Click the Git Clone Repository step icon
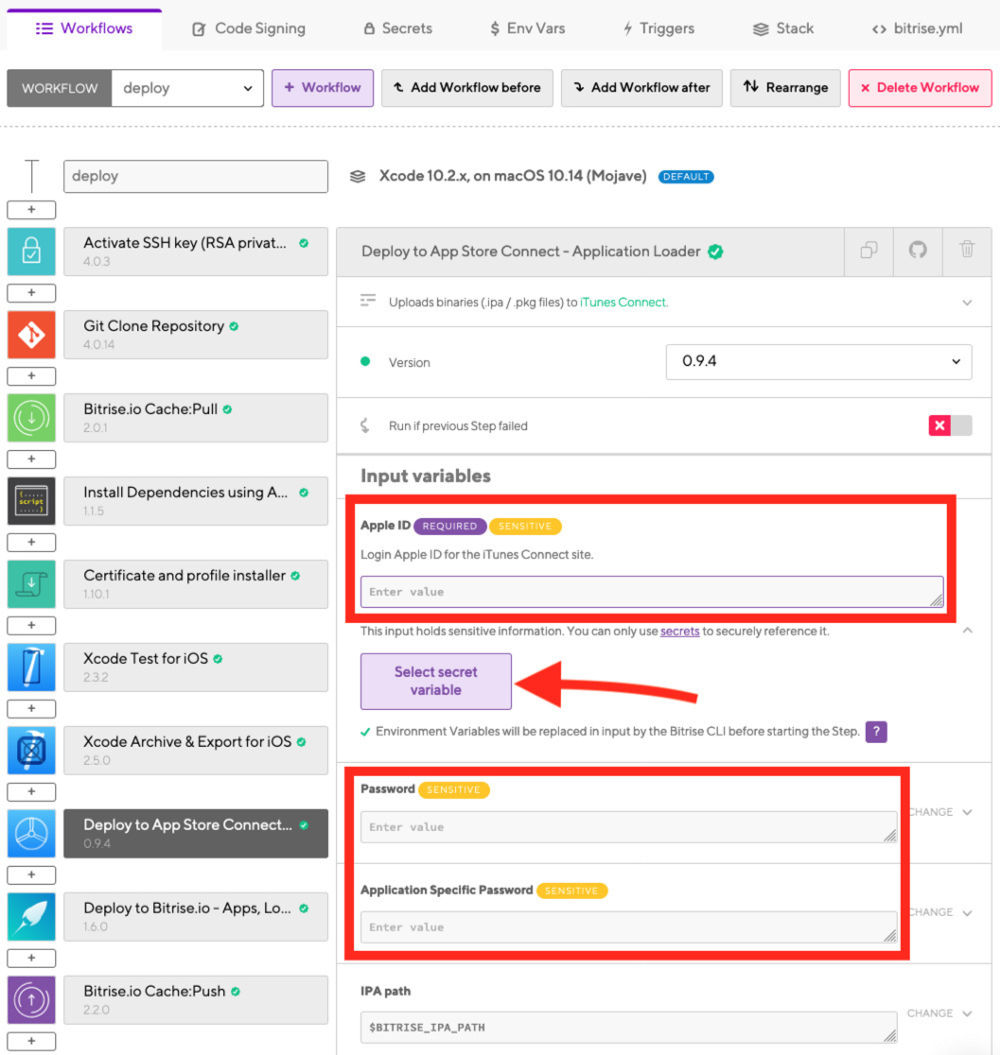 coord(31,334)
